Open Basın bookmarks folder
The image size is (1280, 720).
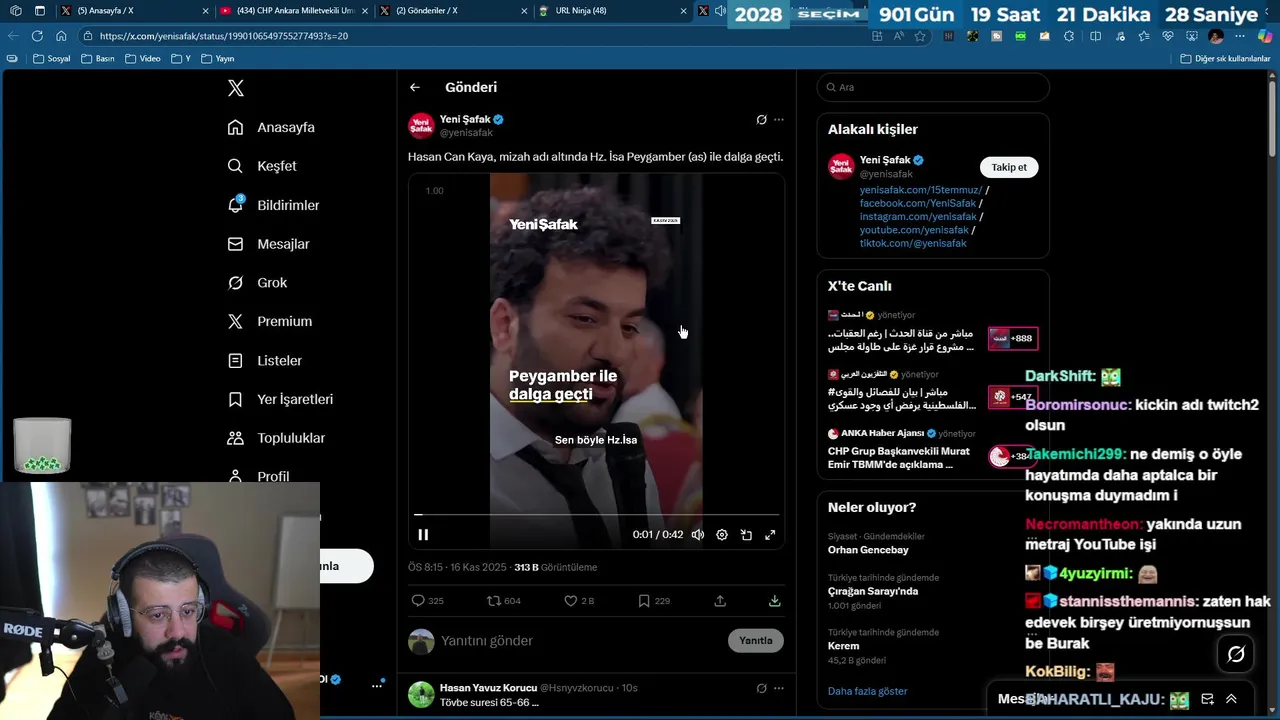[x=98, y=59]
